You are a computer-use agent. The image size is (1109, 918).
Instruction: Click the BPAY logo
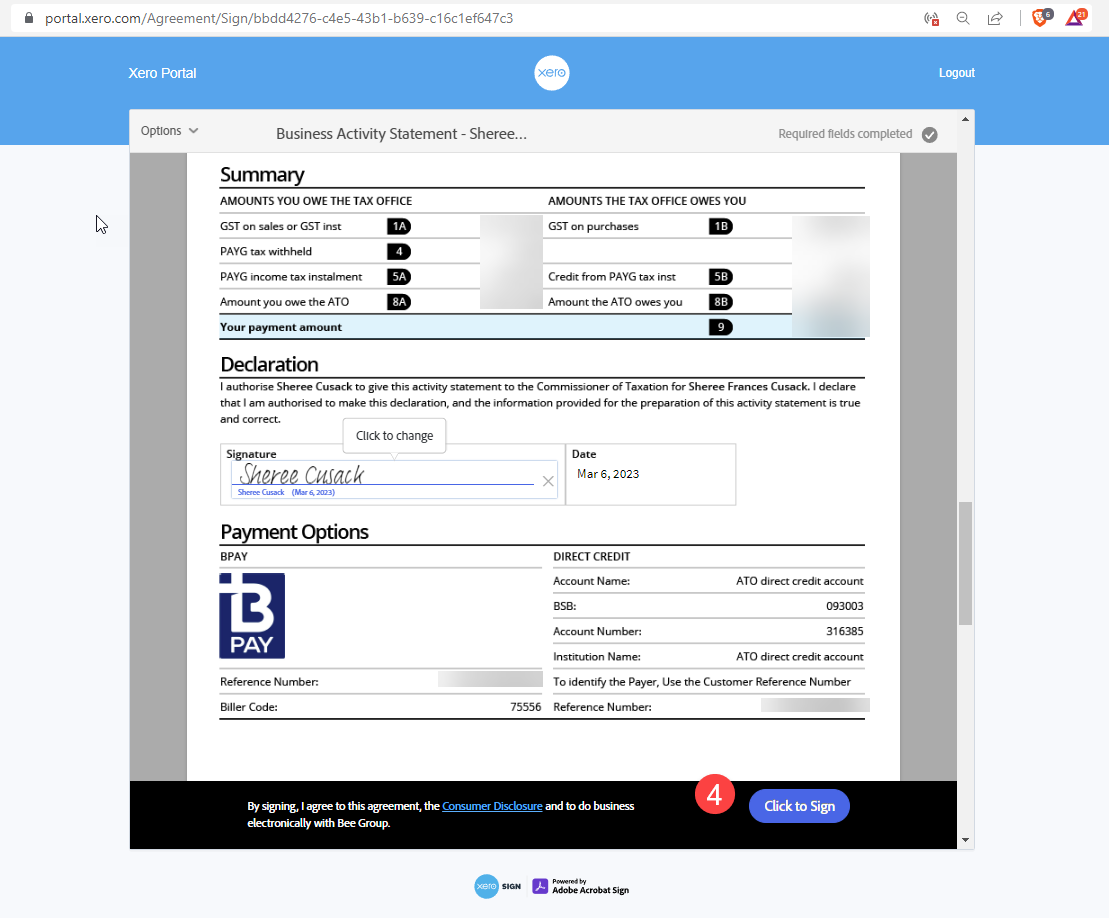(252, 615)
